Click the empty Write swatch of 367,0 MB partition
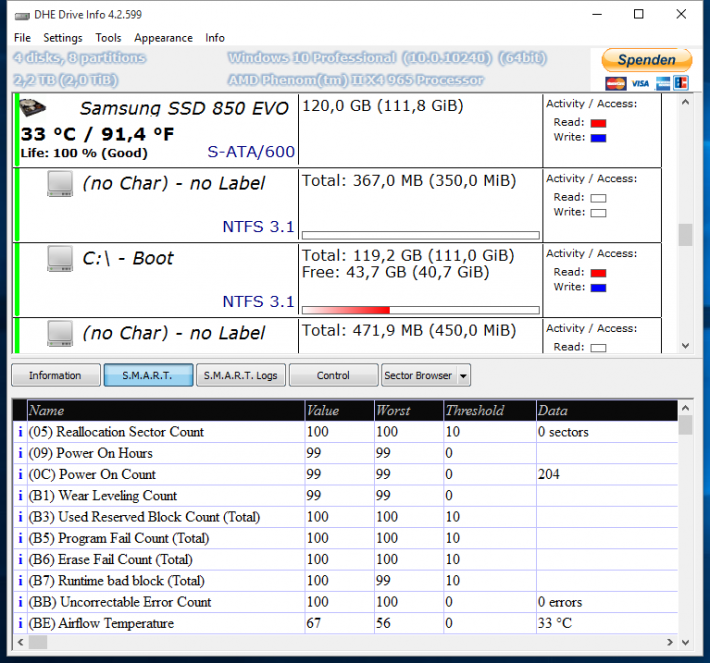The width and height of the screenshot is (710, 663). (598, 213)
